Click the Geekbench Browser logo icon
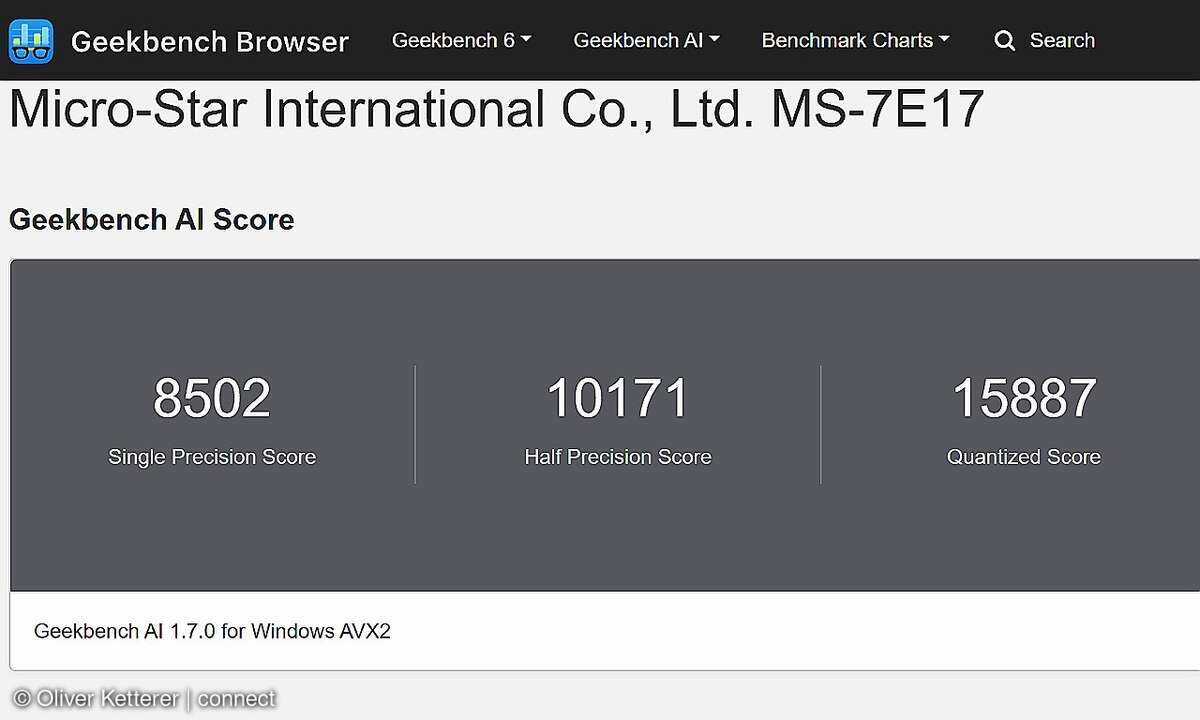Screen dimensions: 1200x720 (x=30, y=40)
